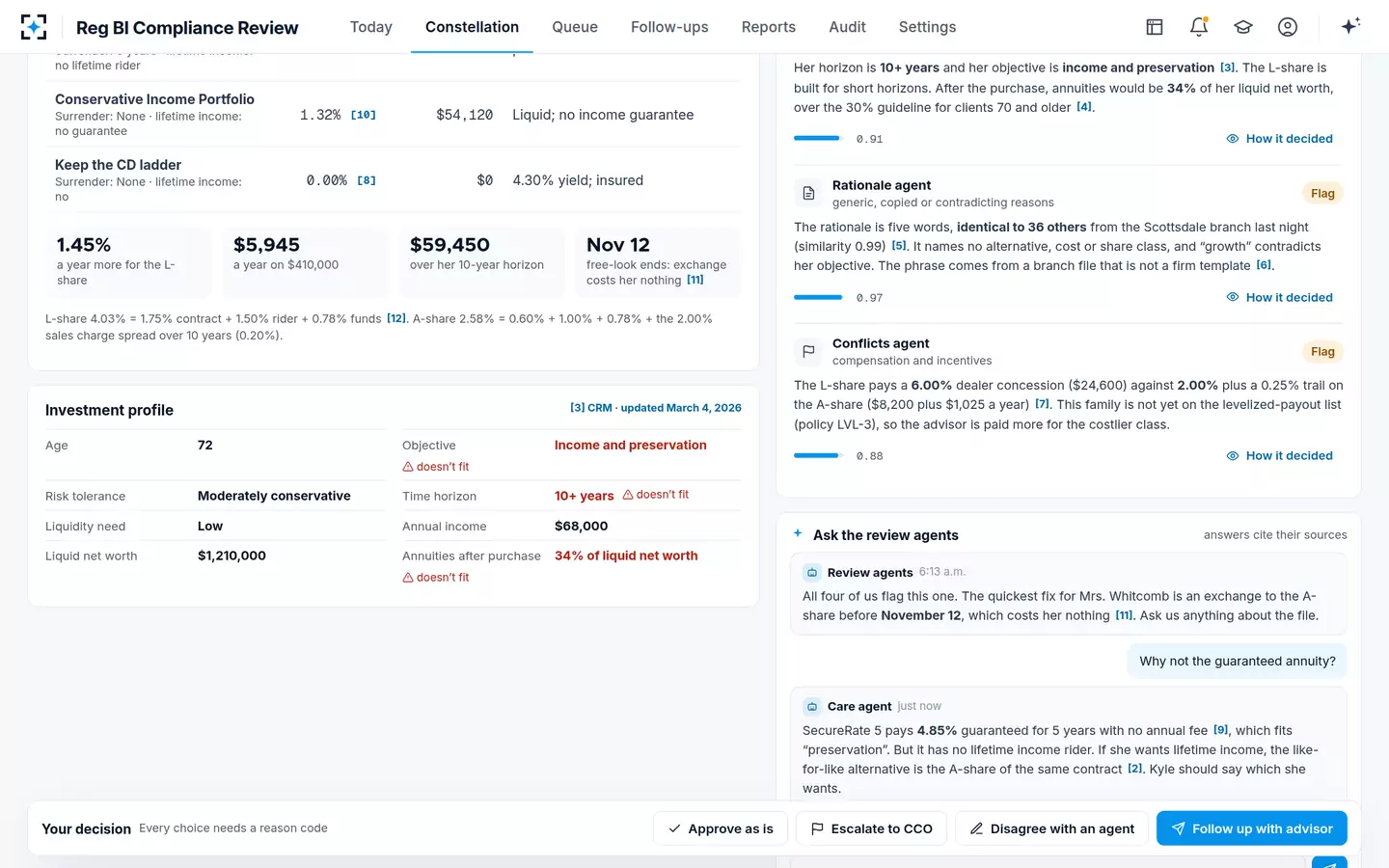Open citation [8] beside 0.00%
This screenshot has height=868, width=1389.
click(367, 180)
